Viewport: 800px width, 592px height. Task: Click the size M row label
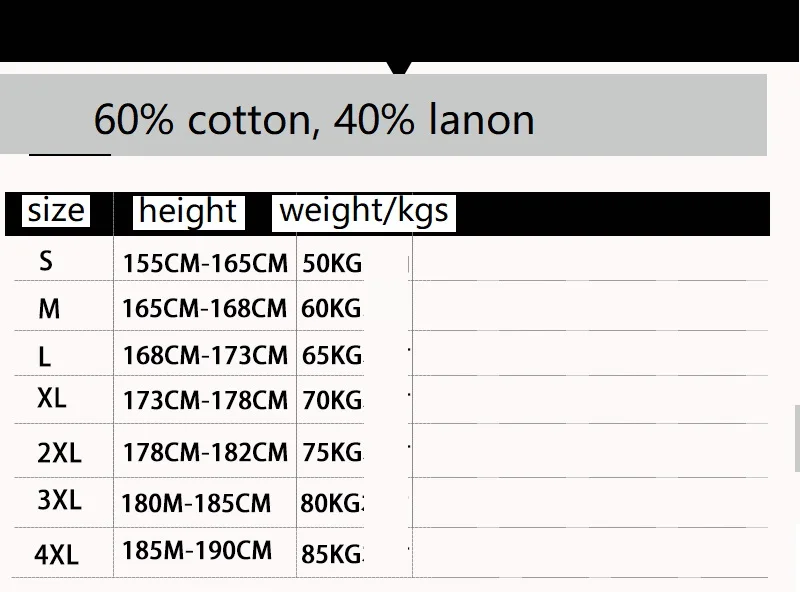(49, 309)
